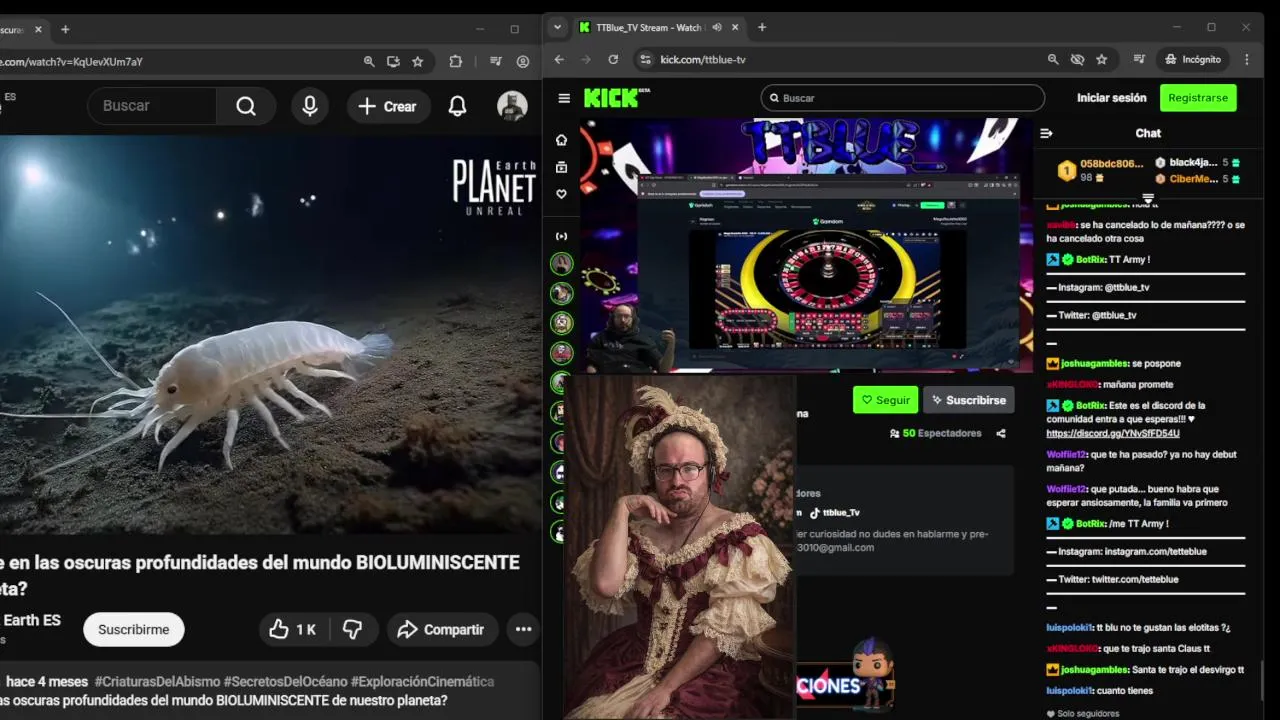The width and height of the screenshot is (1280, 720).
Task: View site information for kick.com
Action: (645, 59)
